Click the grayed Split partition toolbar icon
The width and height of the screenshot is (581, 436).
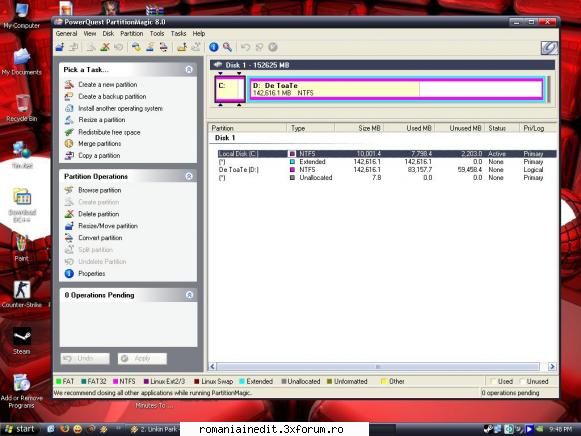pos(196,47)
